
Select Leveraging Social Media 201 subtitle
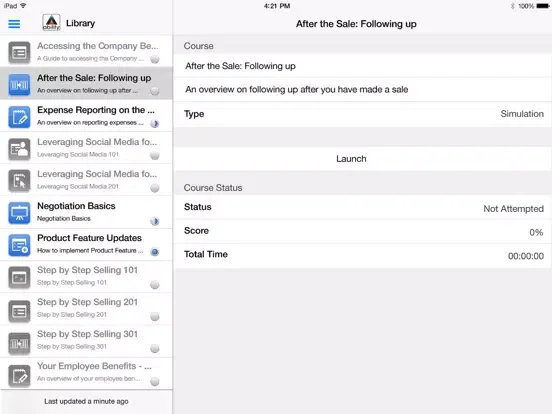(x=78, y=187)
